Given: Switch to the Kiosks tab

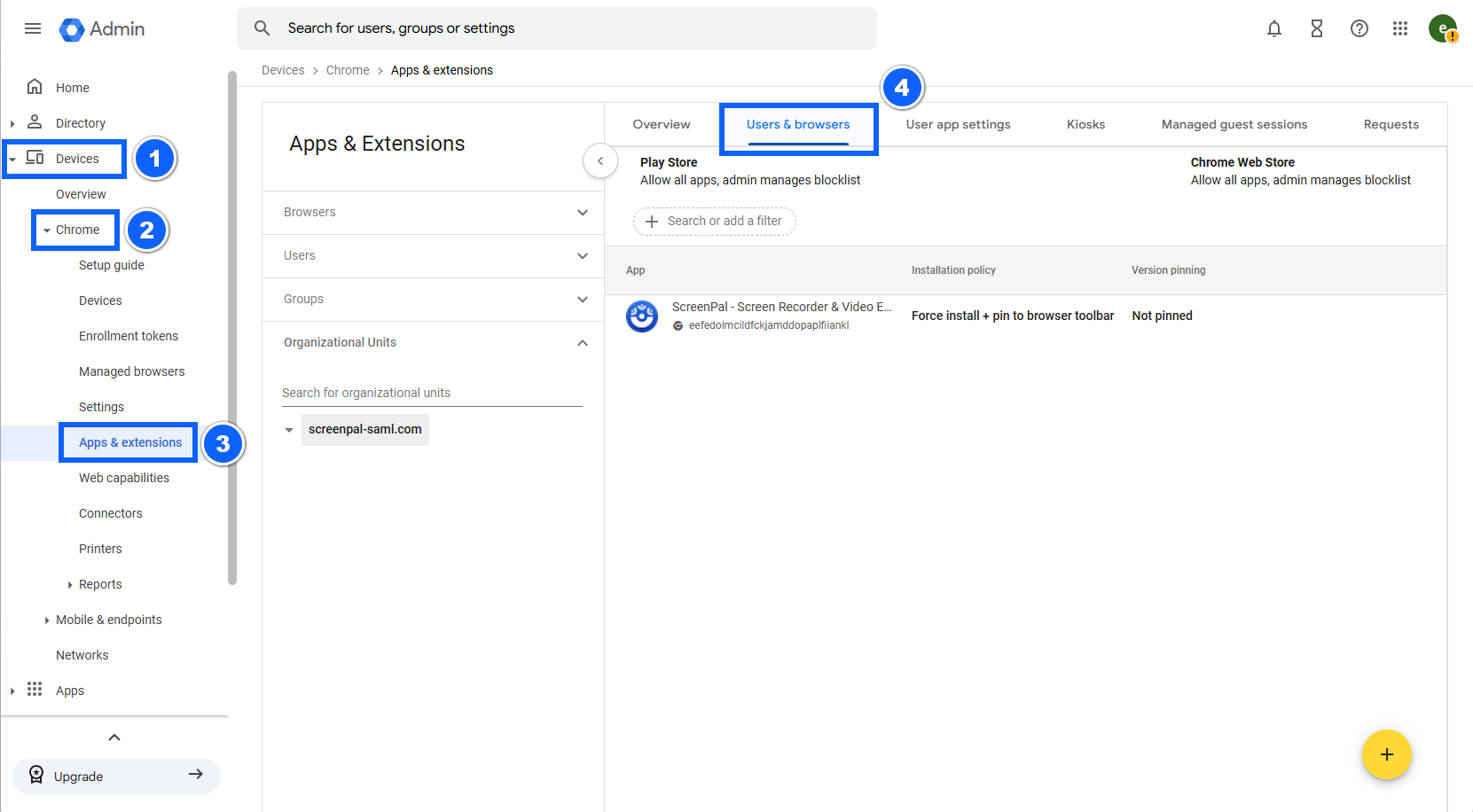Looking at the screenshot, I should click(x=1086, y=124).
